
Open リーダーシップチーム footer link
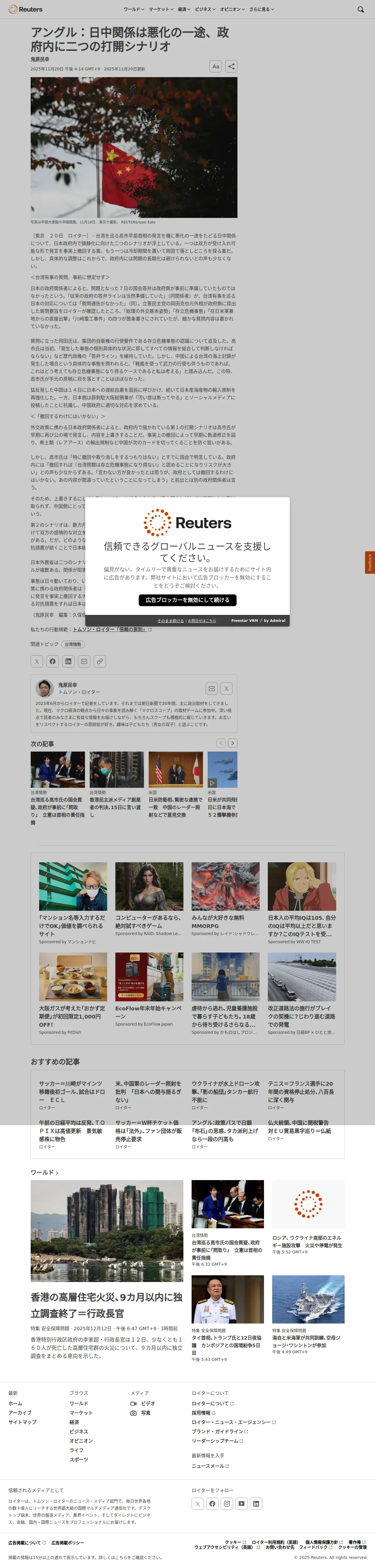coord(217,1441)
